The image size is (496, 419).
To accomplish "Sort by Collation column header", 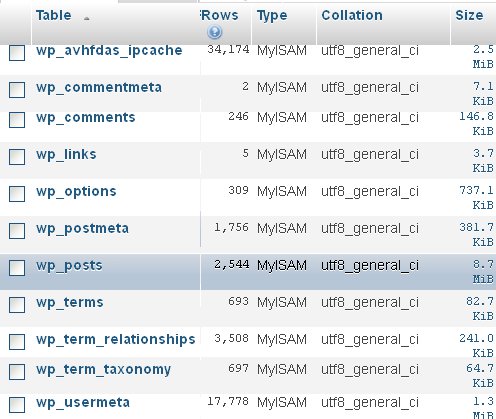I will click(352, 15).
